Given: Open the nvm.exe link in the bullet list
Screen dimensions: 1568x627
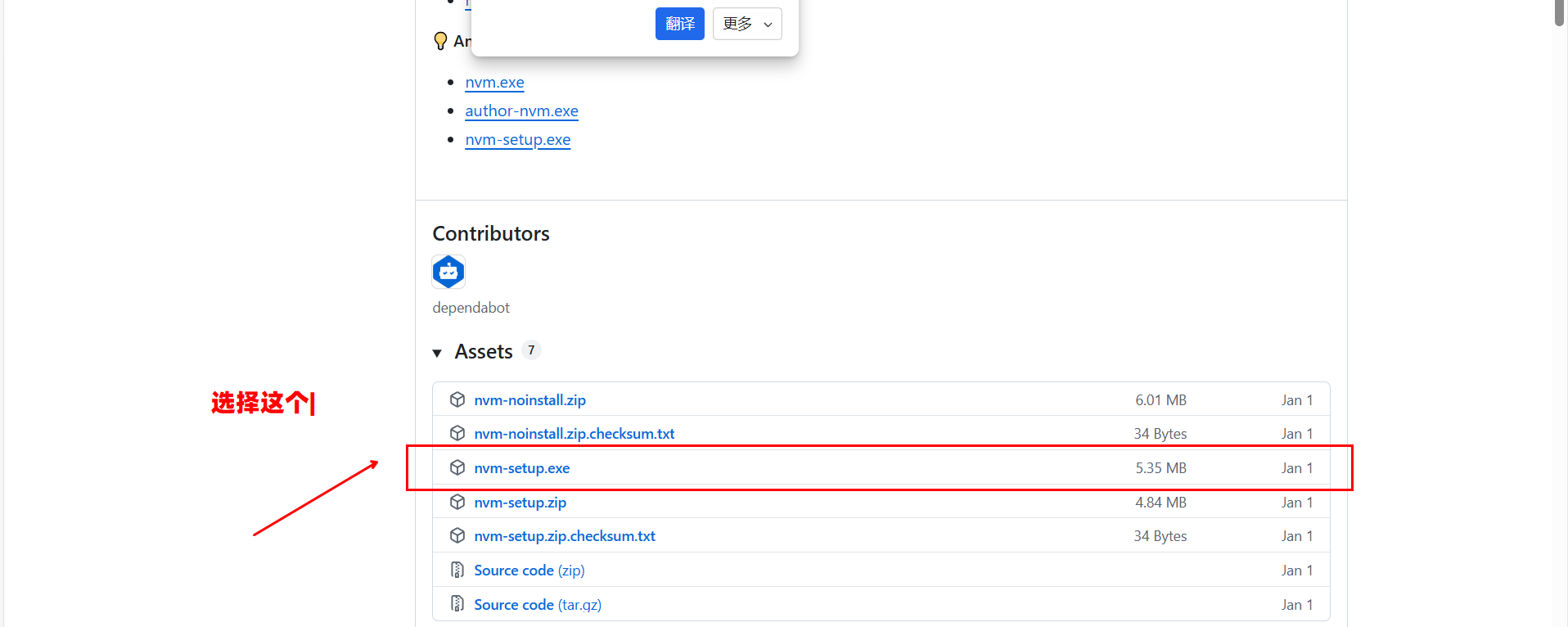Looking at the screenshot, I should [494, 83].
